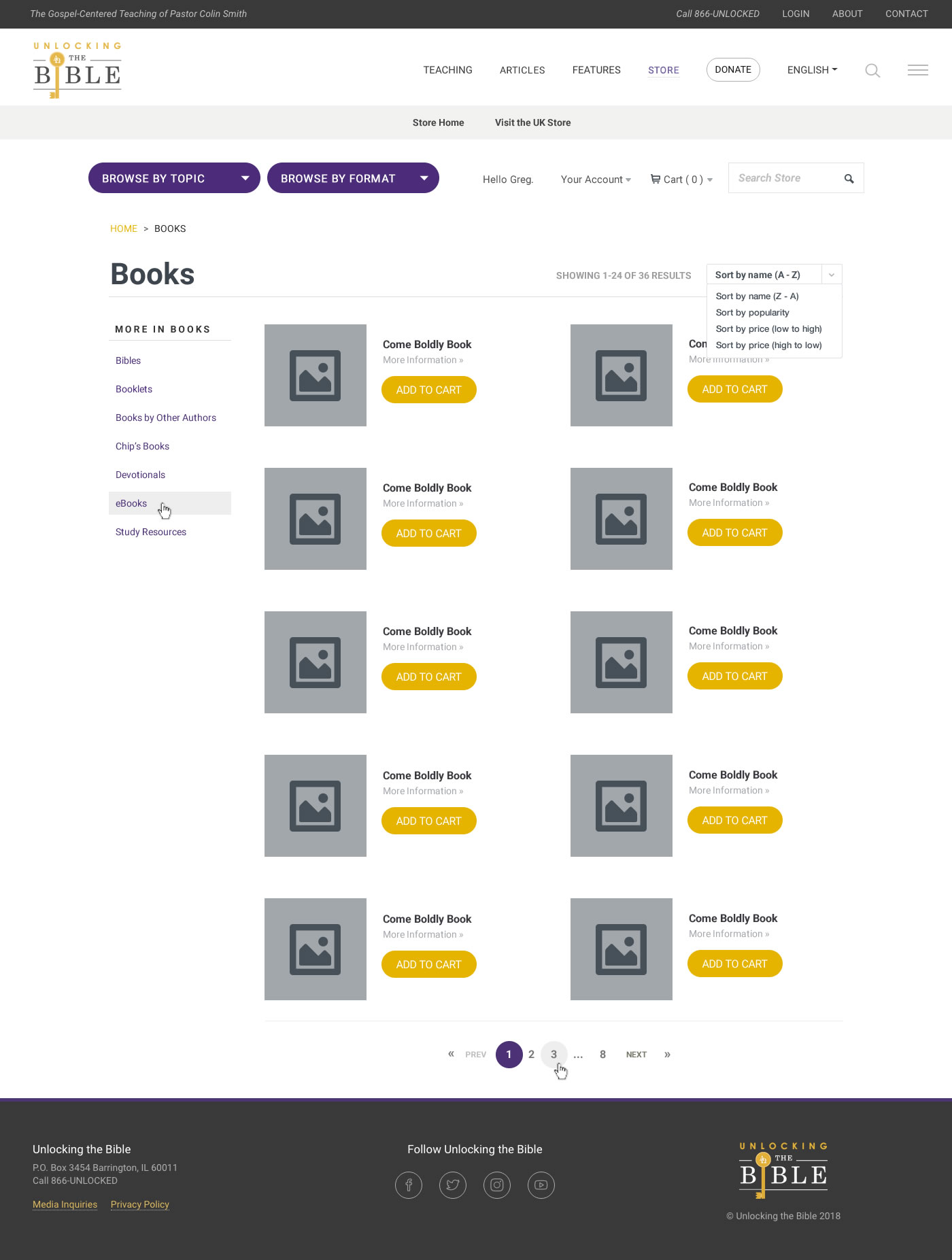Image resolution: width=952 pixels, height=1260 pixels.
Task: Open Books by Other Authors category
Action: coord(166,418)
